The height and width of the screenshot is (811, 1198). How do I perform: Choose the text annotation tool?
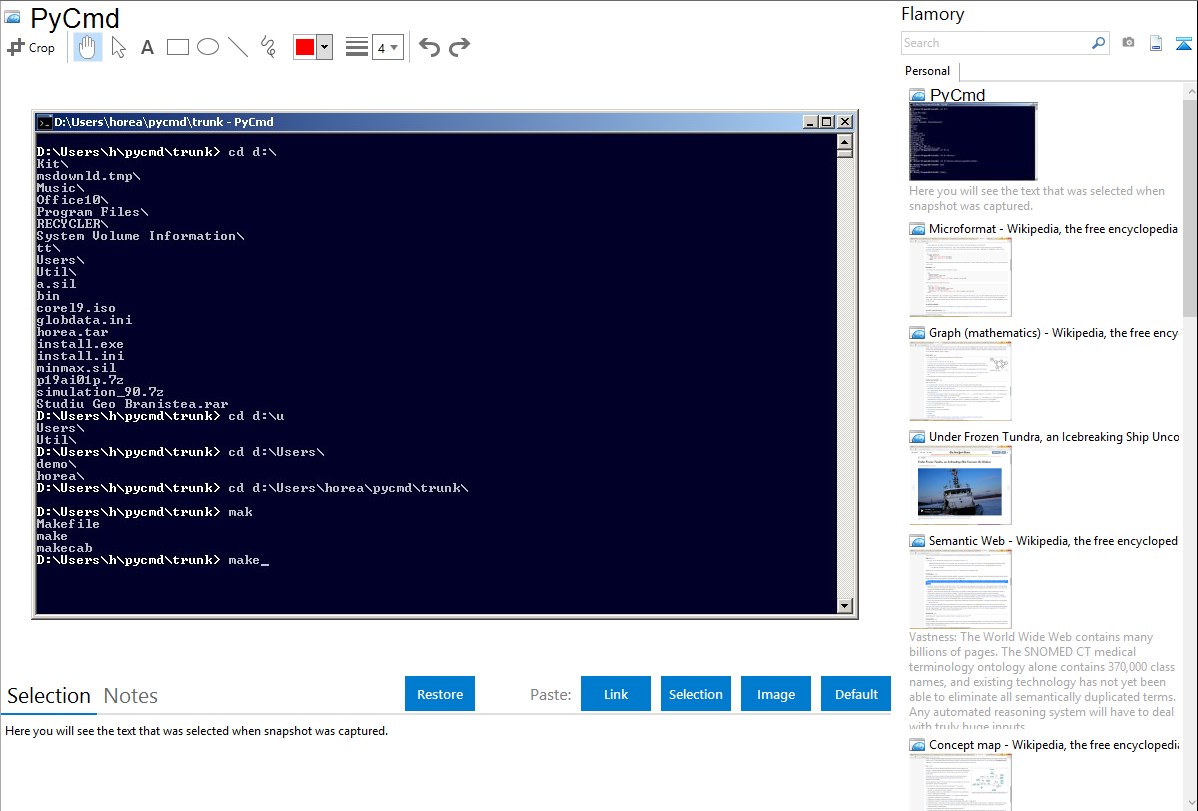point(147,47)
